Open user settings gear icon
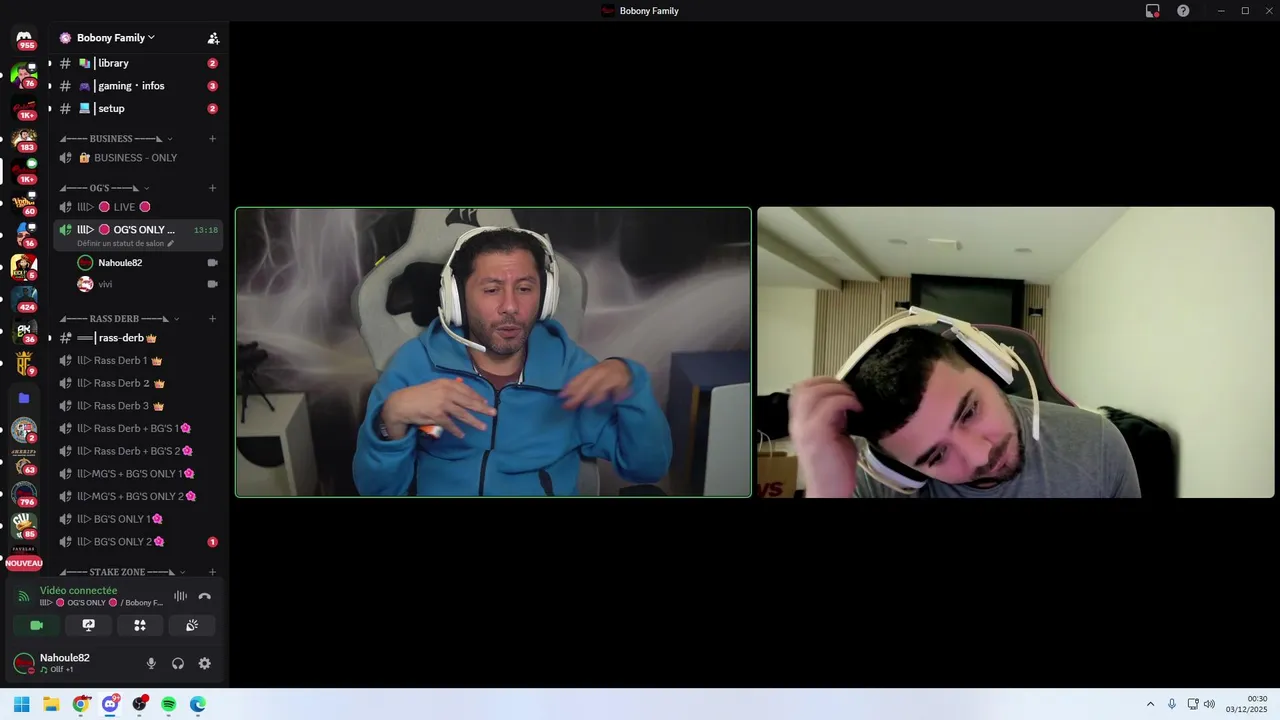The height and width of the screenshot is (720, 1280). (205, 663)
